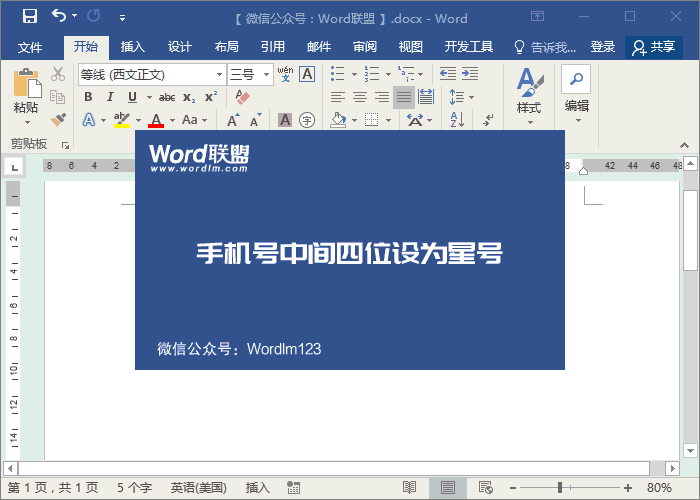Align text left
This screenshot has height=500, width=700.
click(x=338, y=97)
